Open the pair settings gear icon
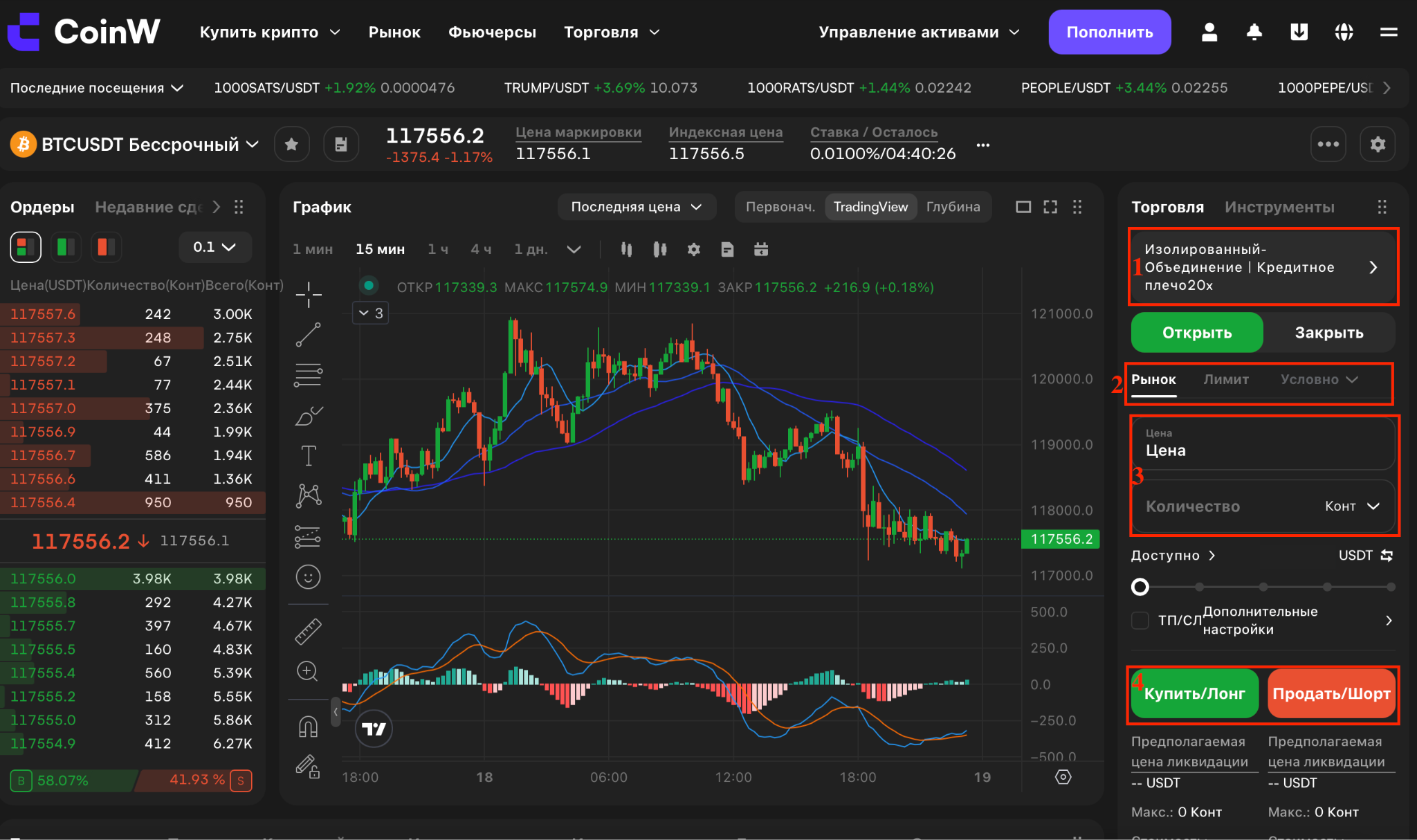This screenshot has width=1417, height=840. point(1378,144)
